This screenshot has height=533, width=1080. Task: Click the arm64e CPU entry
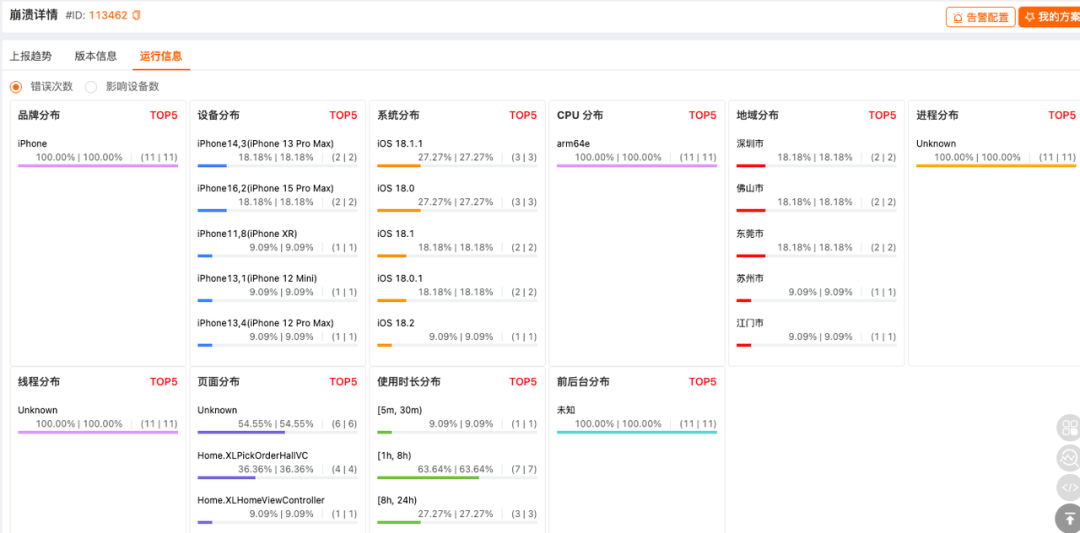pyautogui.click(x=637, y=152)
